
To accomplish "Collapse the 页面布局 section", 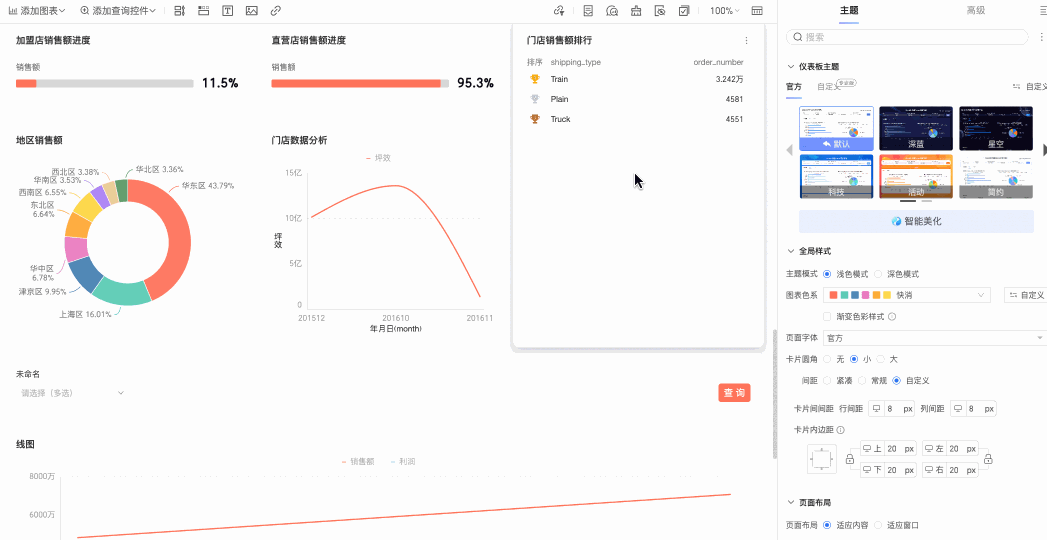I will (x=793, y=503).
